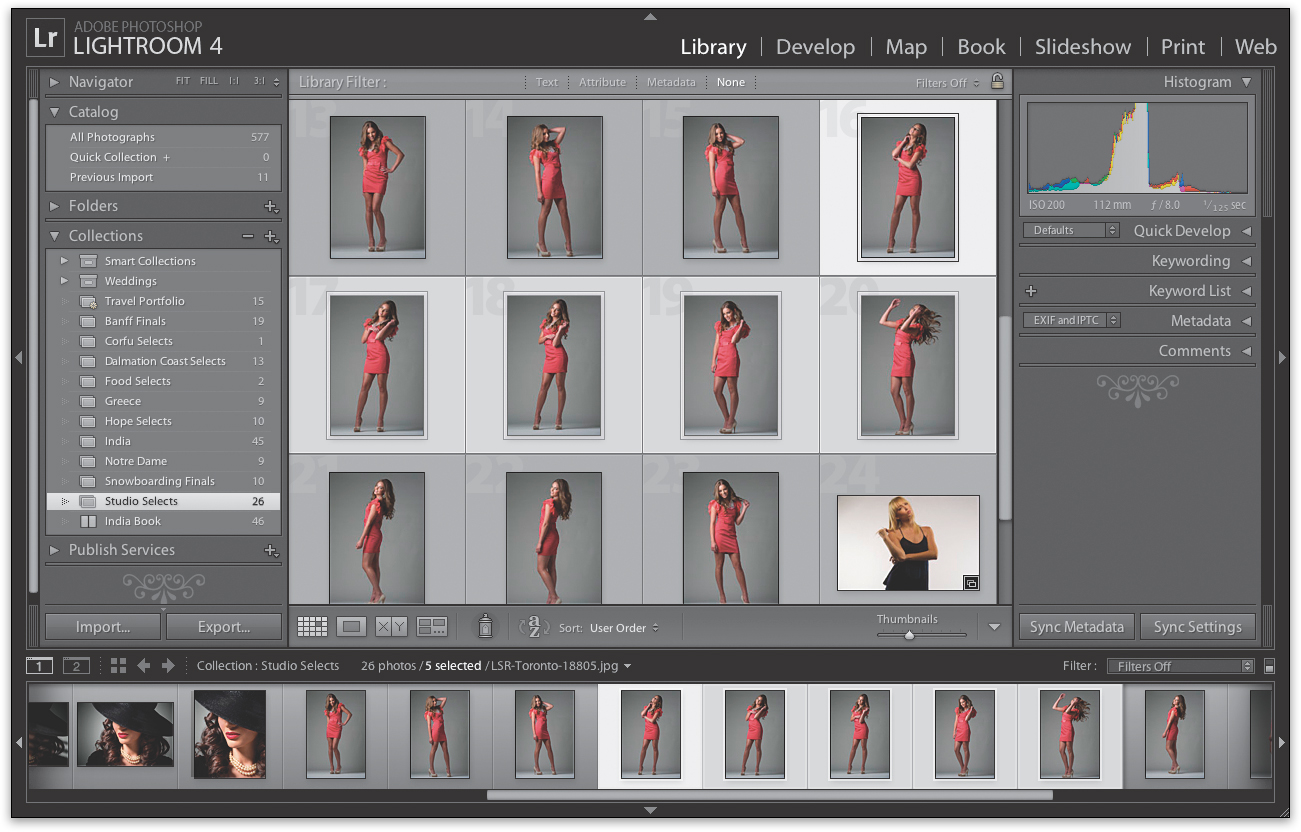The width and height of the screenshot is (1301, 832).
Task: Click the Import button
Action: 103,627
